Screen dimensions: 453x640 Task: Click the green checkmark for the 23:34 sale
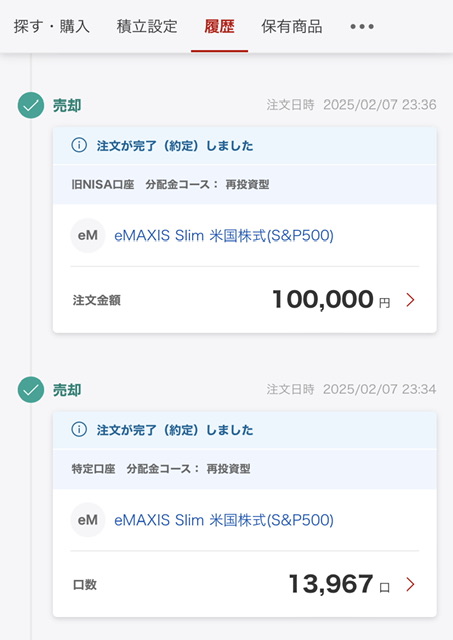[x=31, y=390]
